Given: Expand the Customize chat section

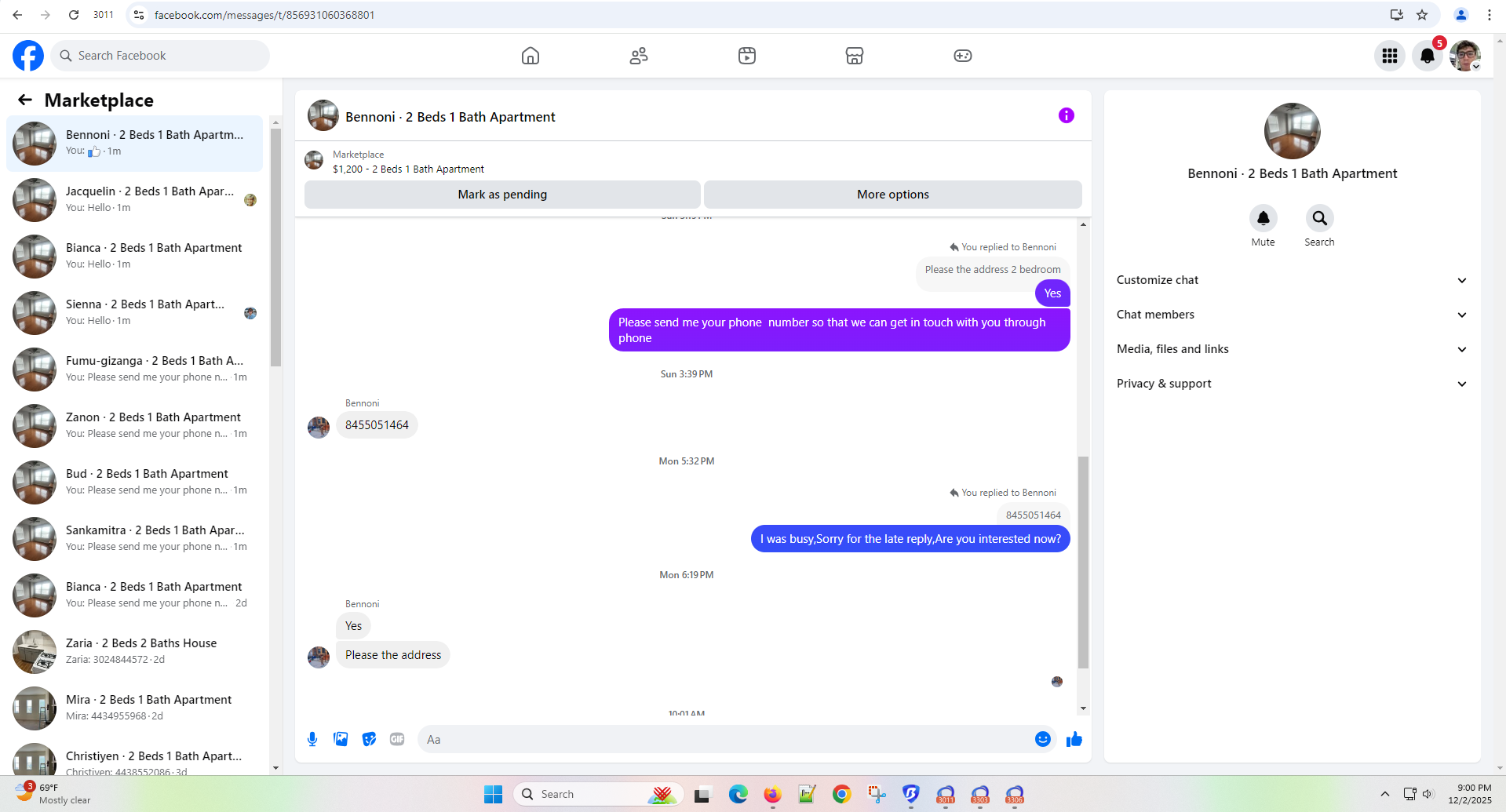Looking at the screenshot, I should click(x=1292, y=280).
